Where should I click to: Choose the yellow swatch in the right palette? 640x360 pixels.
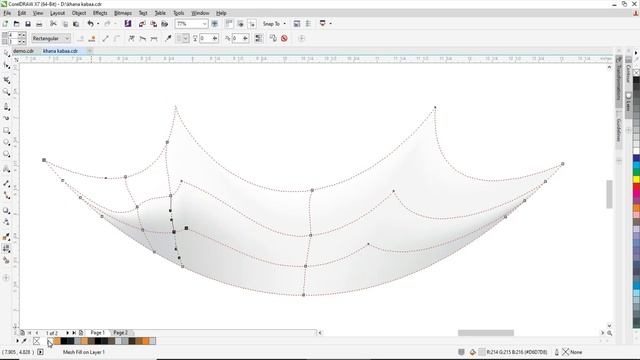click(636, 179)
